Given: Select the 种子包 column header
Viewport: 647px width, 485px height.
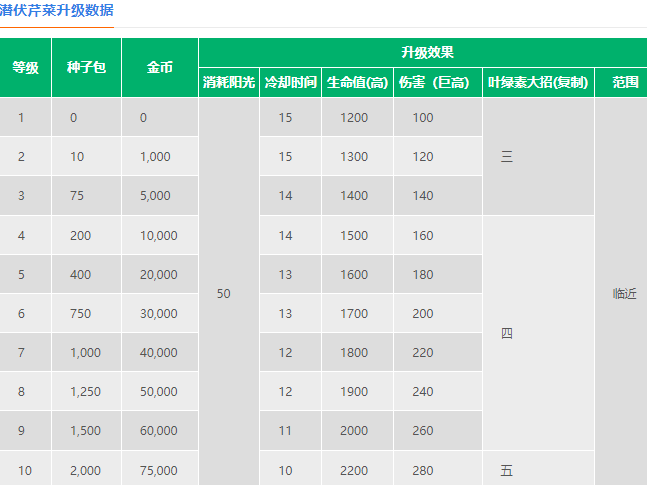Looking at the screenshot, I should tap(86, 68).
